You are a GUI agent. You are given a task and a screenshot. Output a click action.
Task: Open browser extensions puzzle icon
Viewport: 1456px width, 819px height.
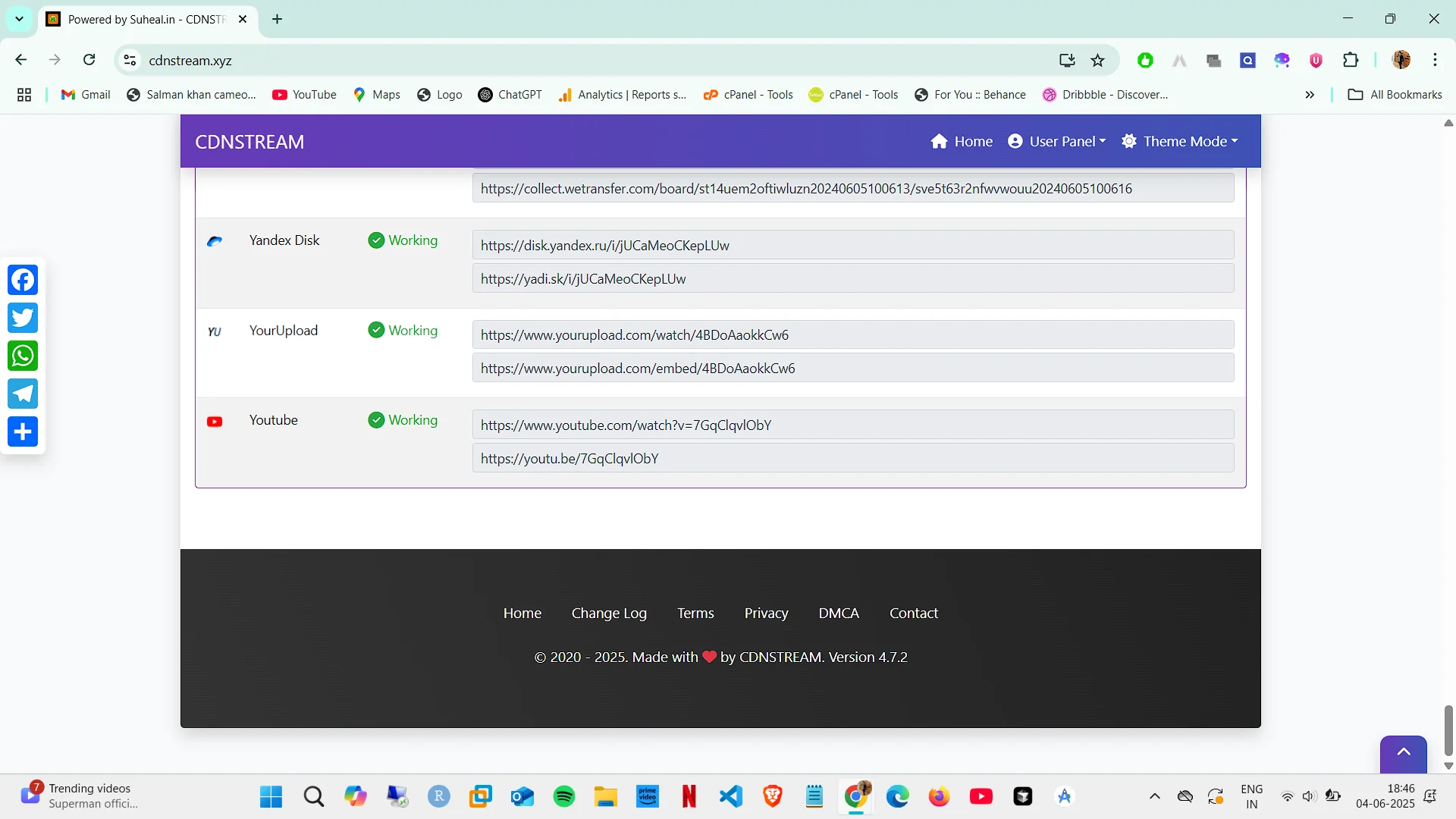coord(1351,61)
